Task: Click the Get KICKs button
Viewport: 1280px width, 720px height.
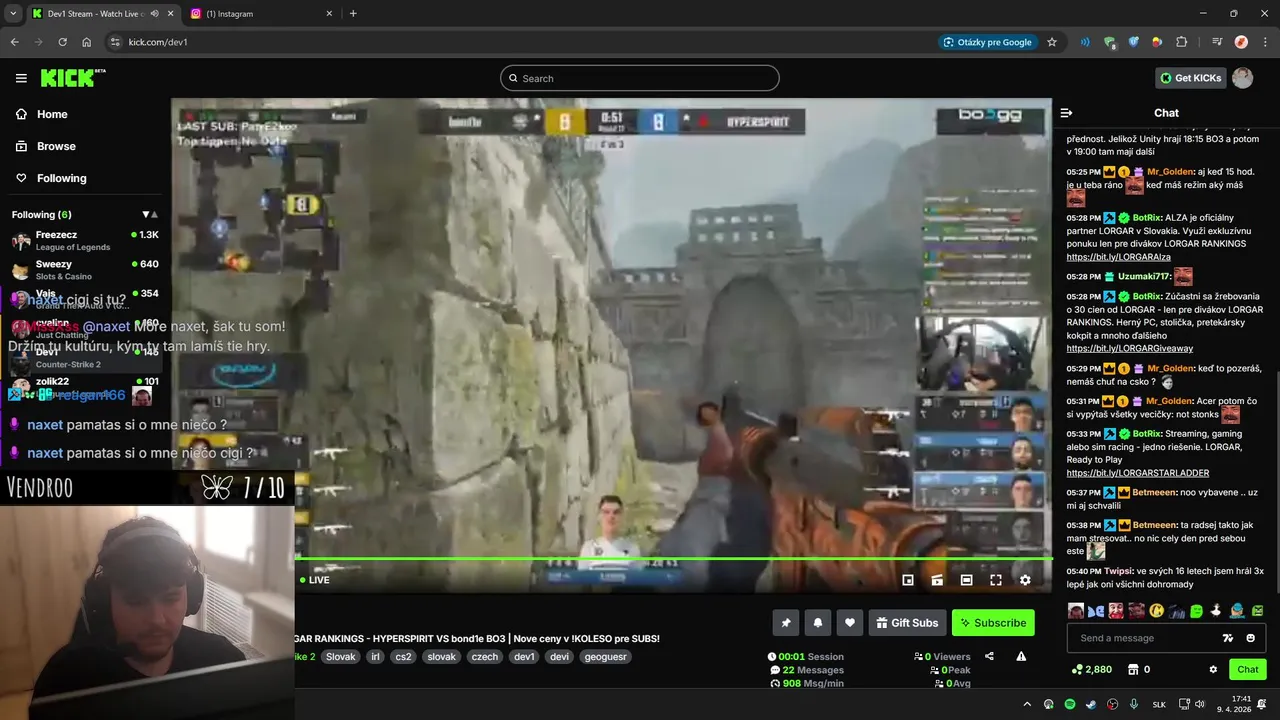Action: coord(1190,78)
